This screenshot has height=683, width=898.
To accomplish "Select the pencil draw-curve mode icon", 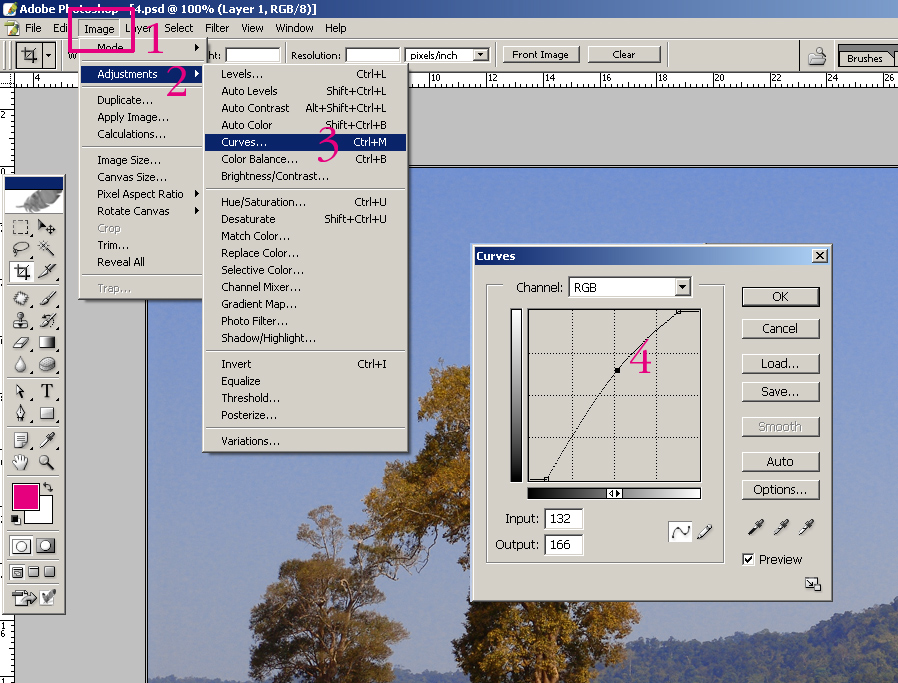I will [x=705, y=533].
